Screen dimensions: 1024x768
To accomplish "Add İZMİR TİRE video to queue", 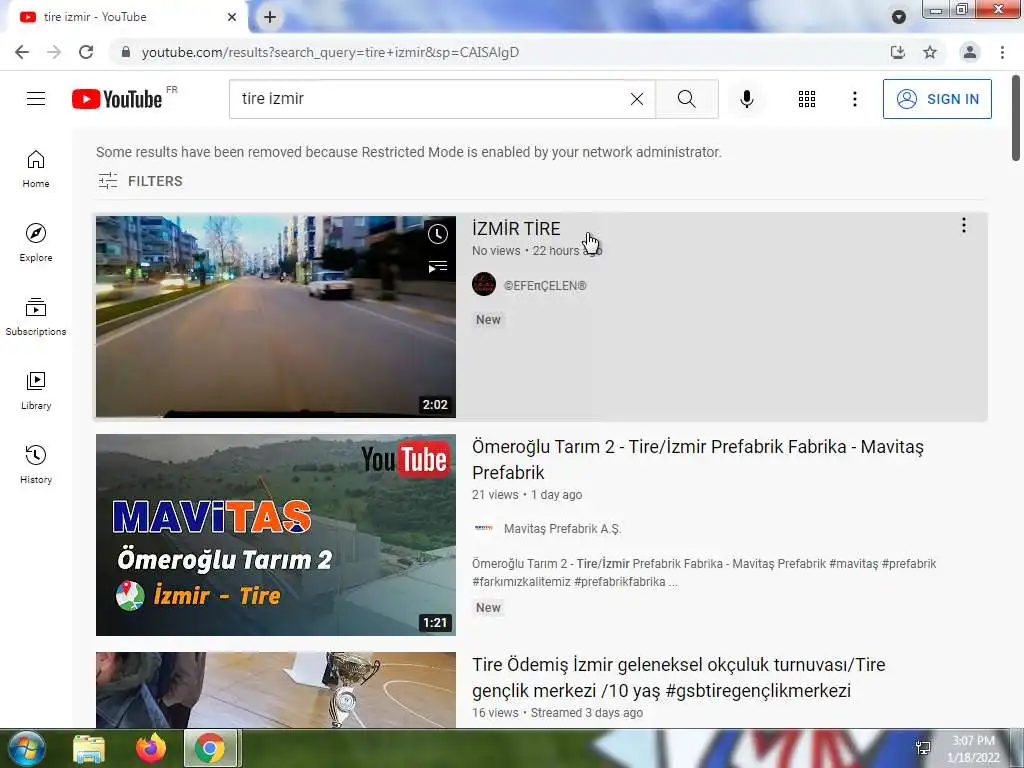I will click(438, 266).
